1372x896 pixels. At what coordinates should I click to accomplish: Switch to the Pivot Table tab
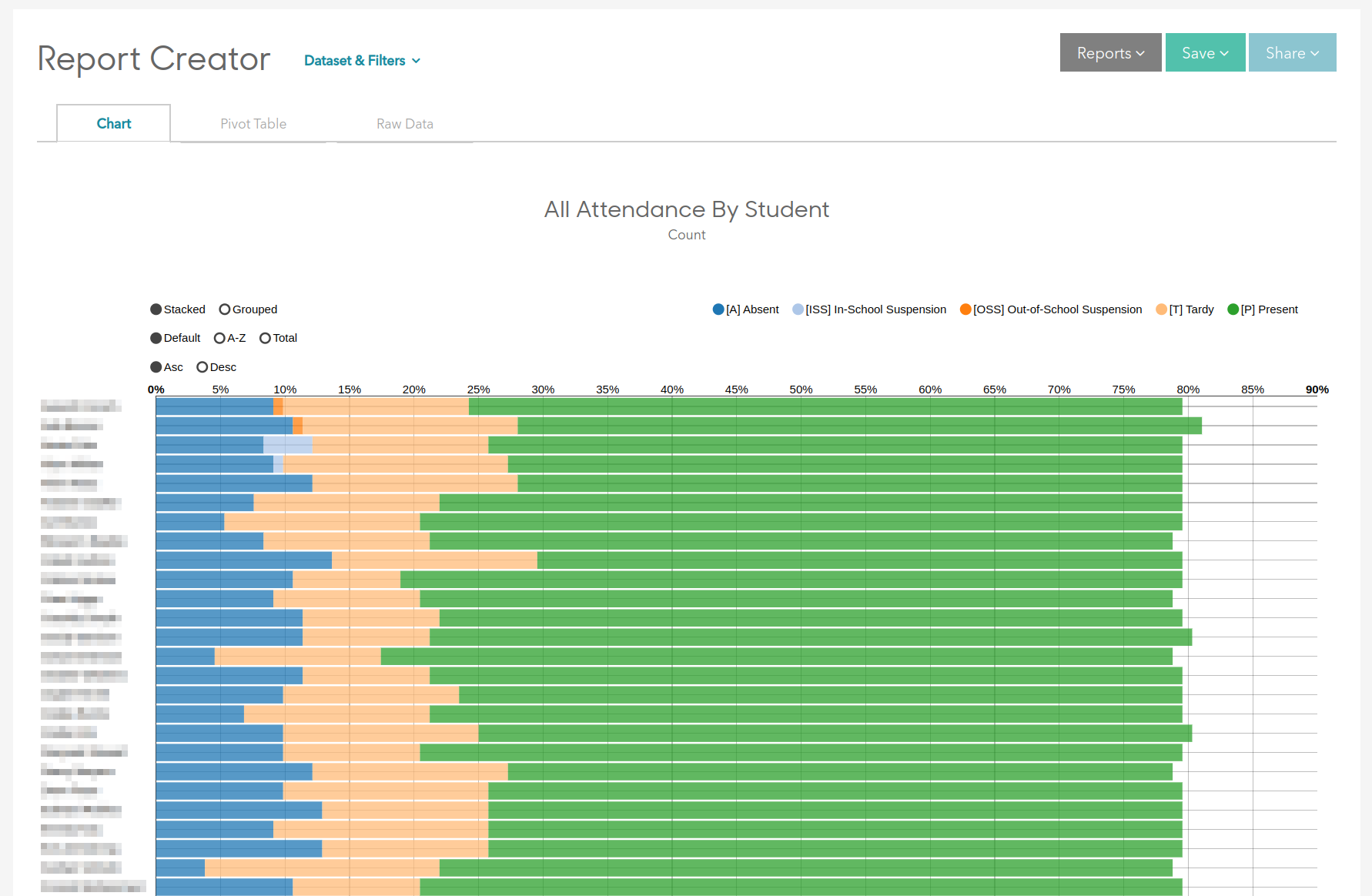tap(253, 124)
